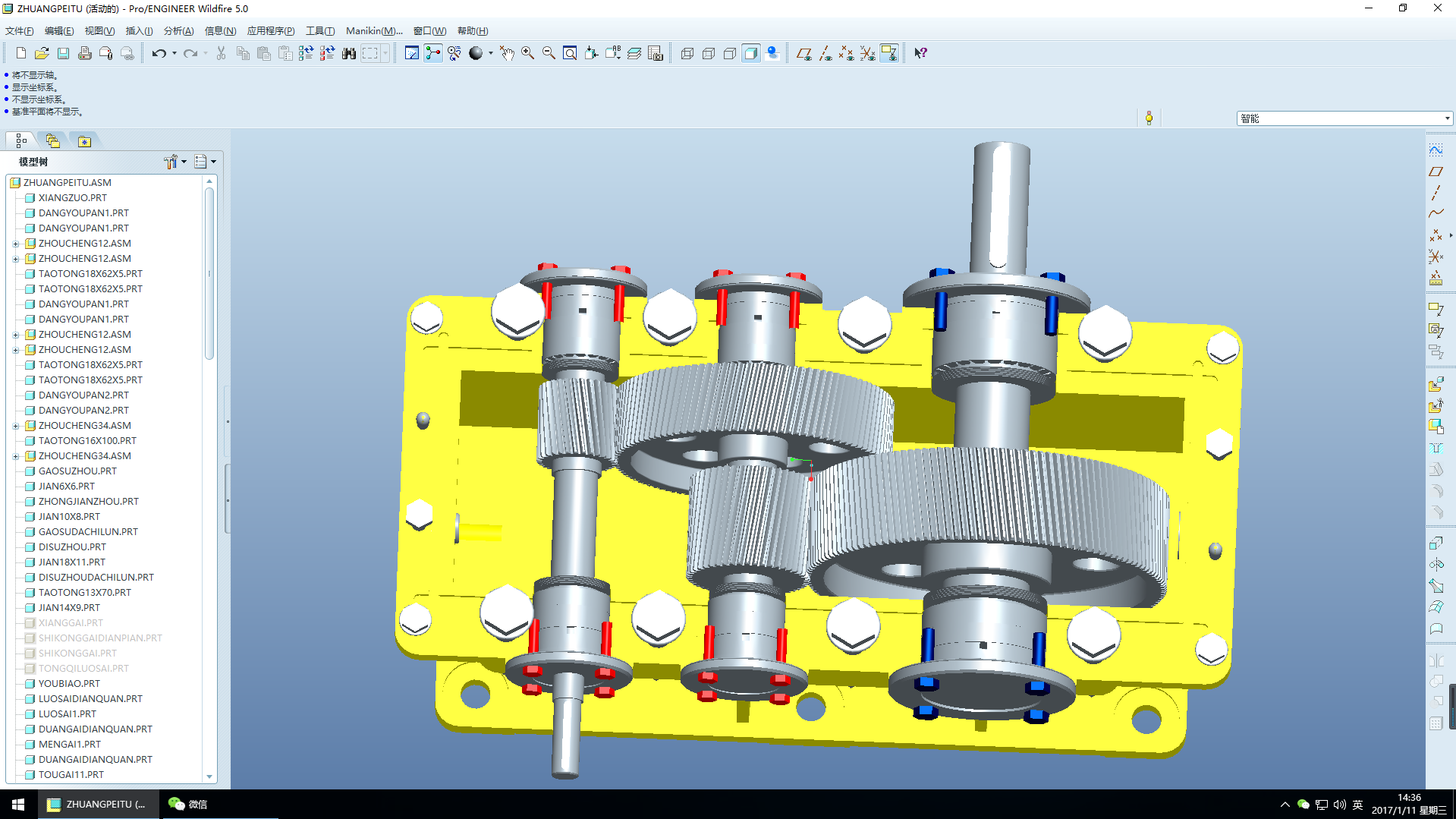The image size is (1456, 819).
Task: Open model tree settings dropdown
Action: [176, 162]
